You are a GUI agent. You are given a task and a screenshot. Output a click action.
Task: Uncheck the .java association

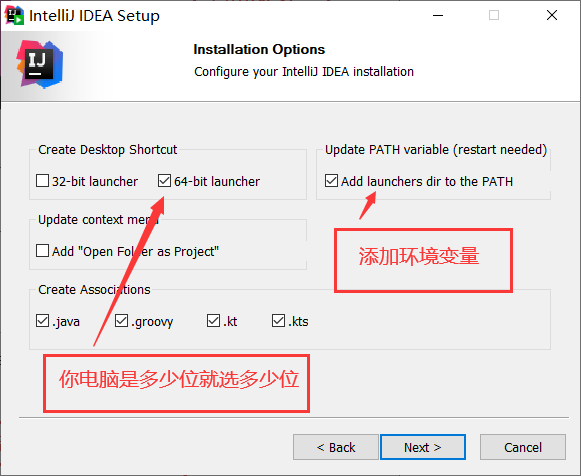point(42,321)
